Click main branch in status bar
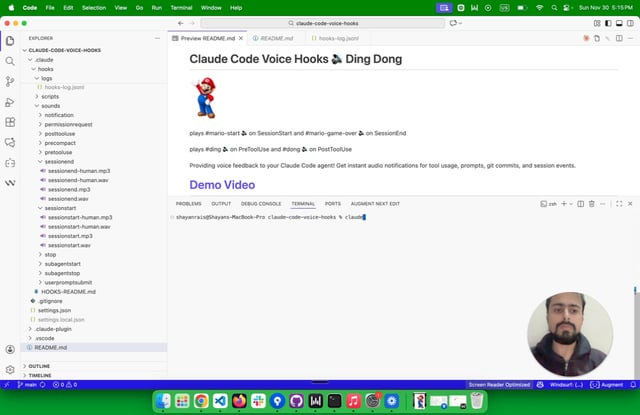Viewport: 640px width, 415px height. [27, 385]
